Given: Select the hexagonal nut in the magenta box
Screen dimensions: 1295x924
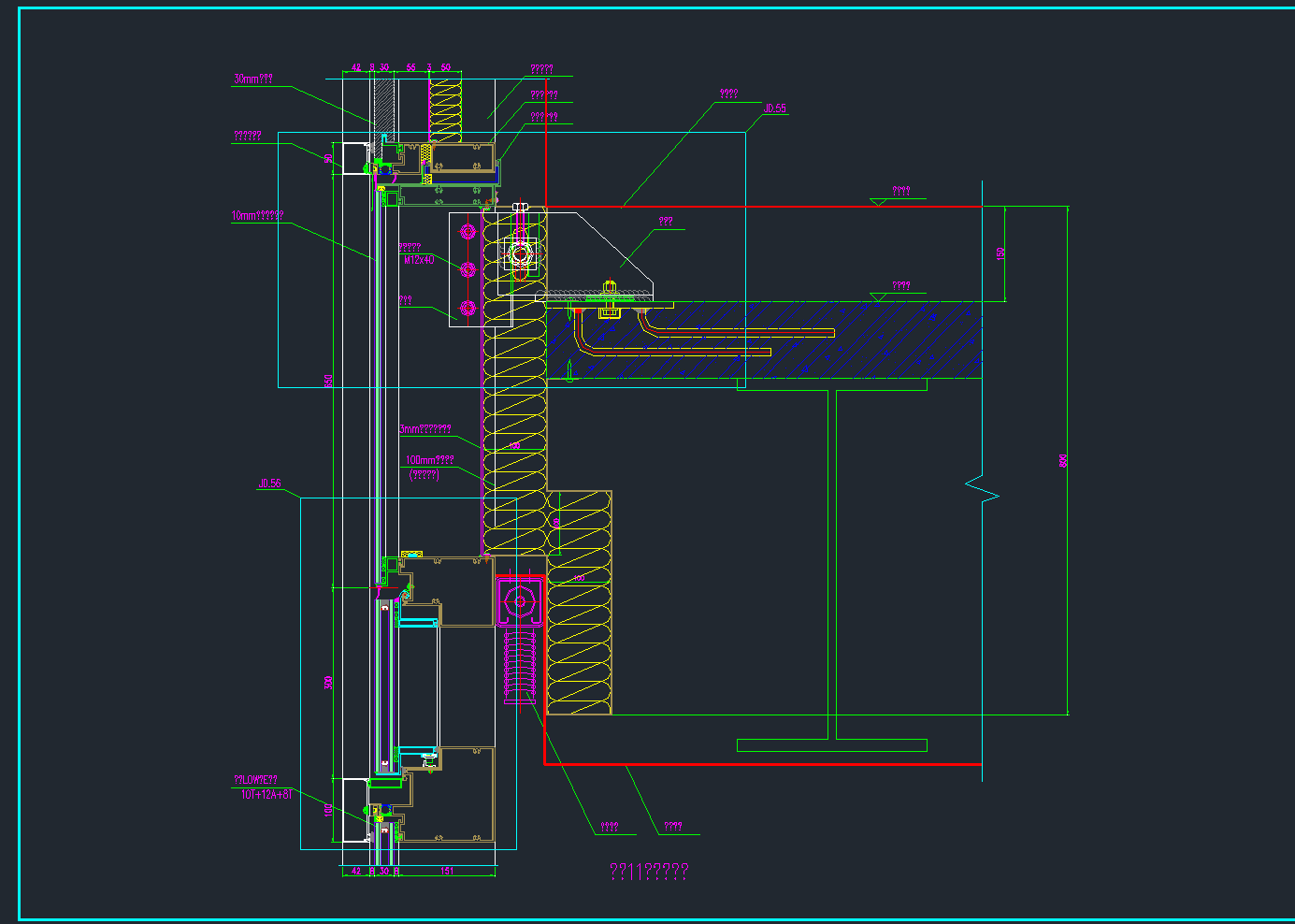Looking at the screenshot, I should [x=520, y=603].
